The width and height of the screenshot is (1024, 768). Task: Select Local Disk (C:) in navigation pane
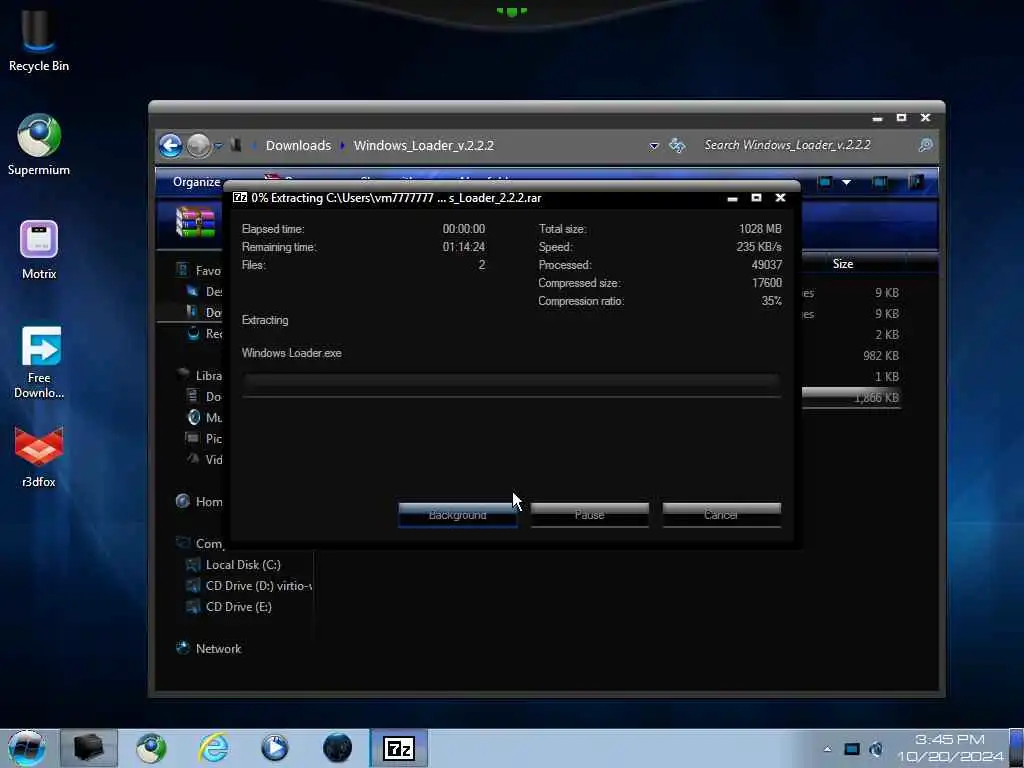[x=243, y=565]
